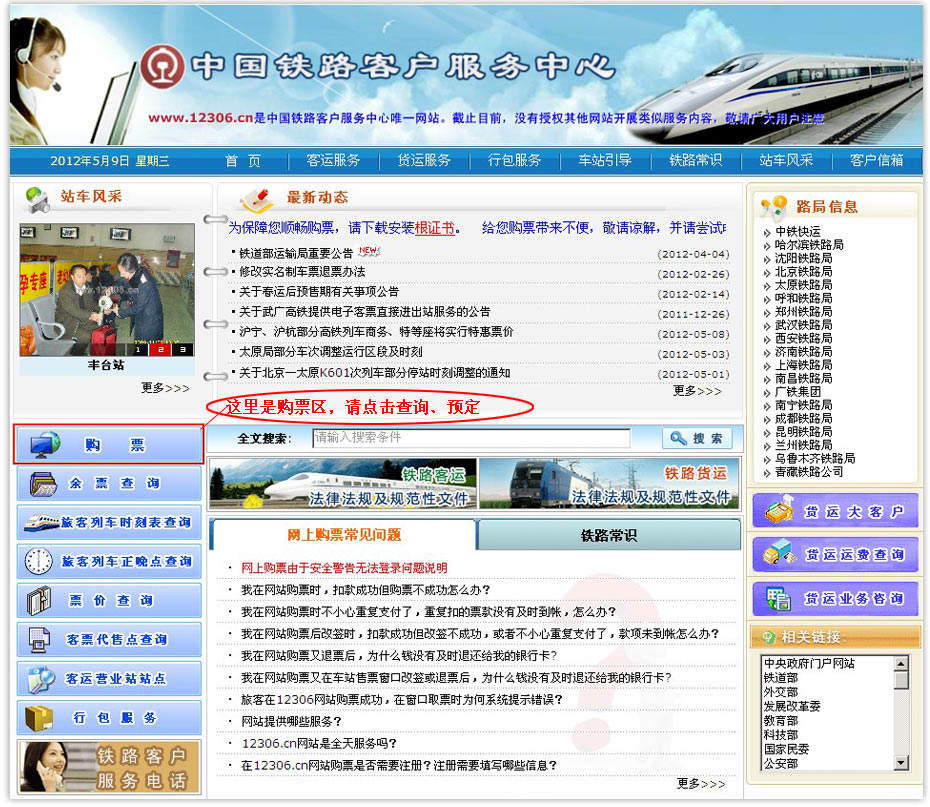Open 上海铁路局 link
Viewport: 930px width, 807px height.
[803, 365]
